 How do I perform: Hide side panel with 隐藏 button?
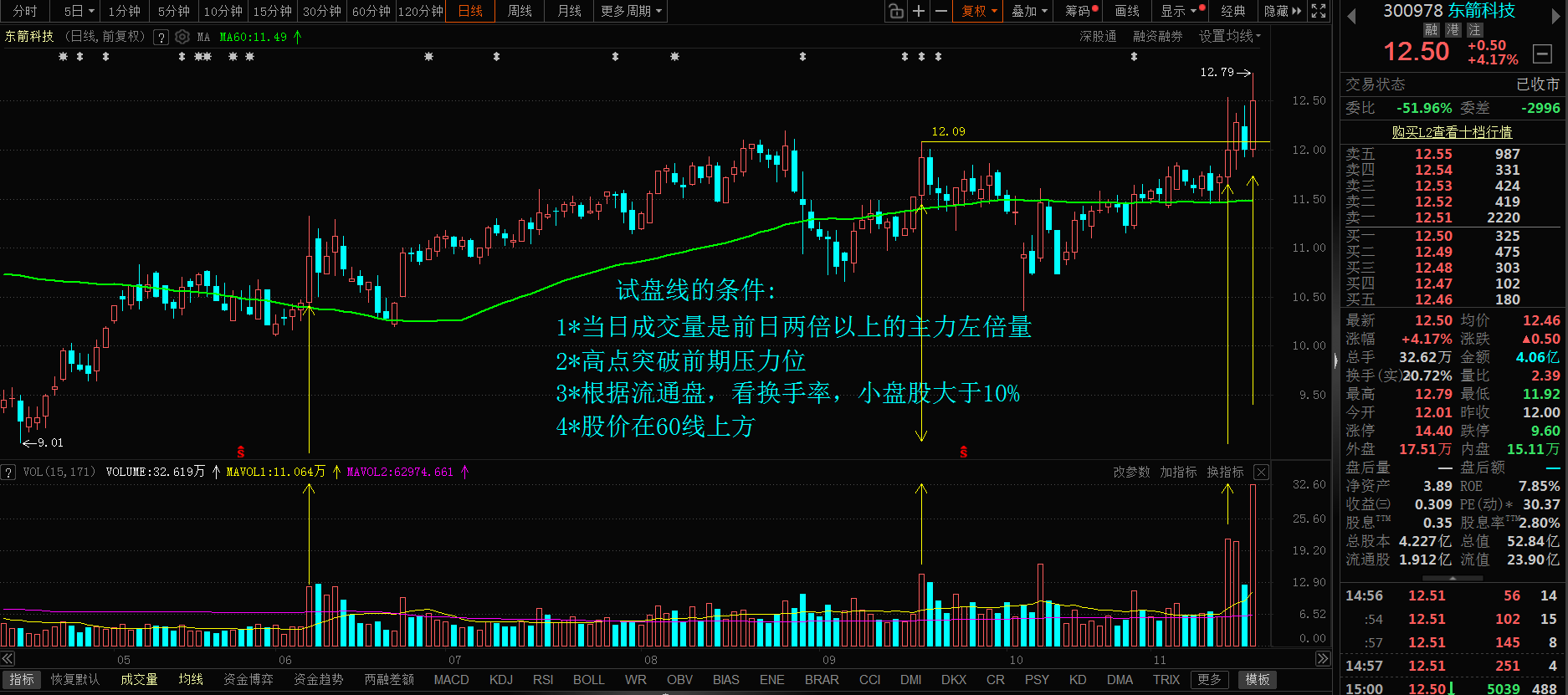click(x=1282, y=11)
